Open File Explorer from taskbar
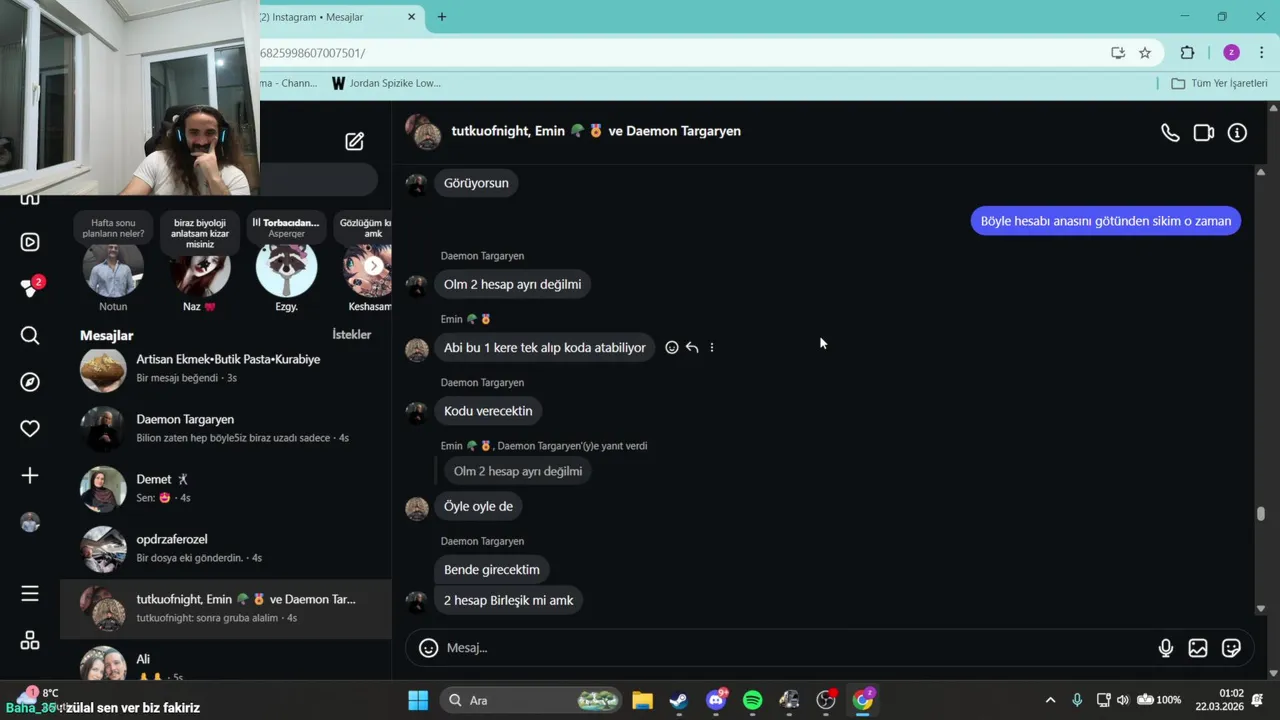Image resolution: width=1280 pixels, height=720 pixels. 642,700
